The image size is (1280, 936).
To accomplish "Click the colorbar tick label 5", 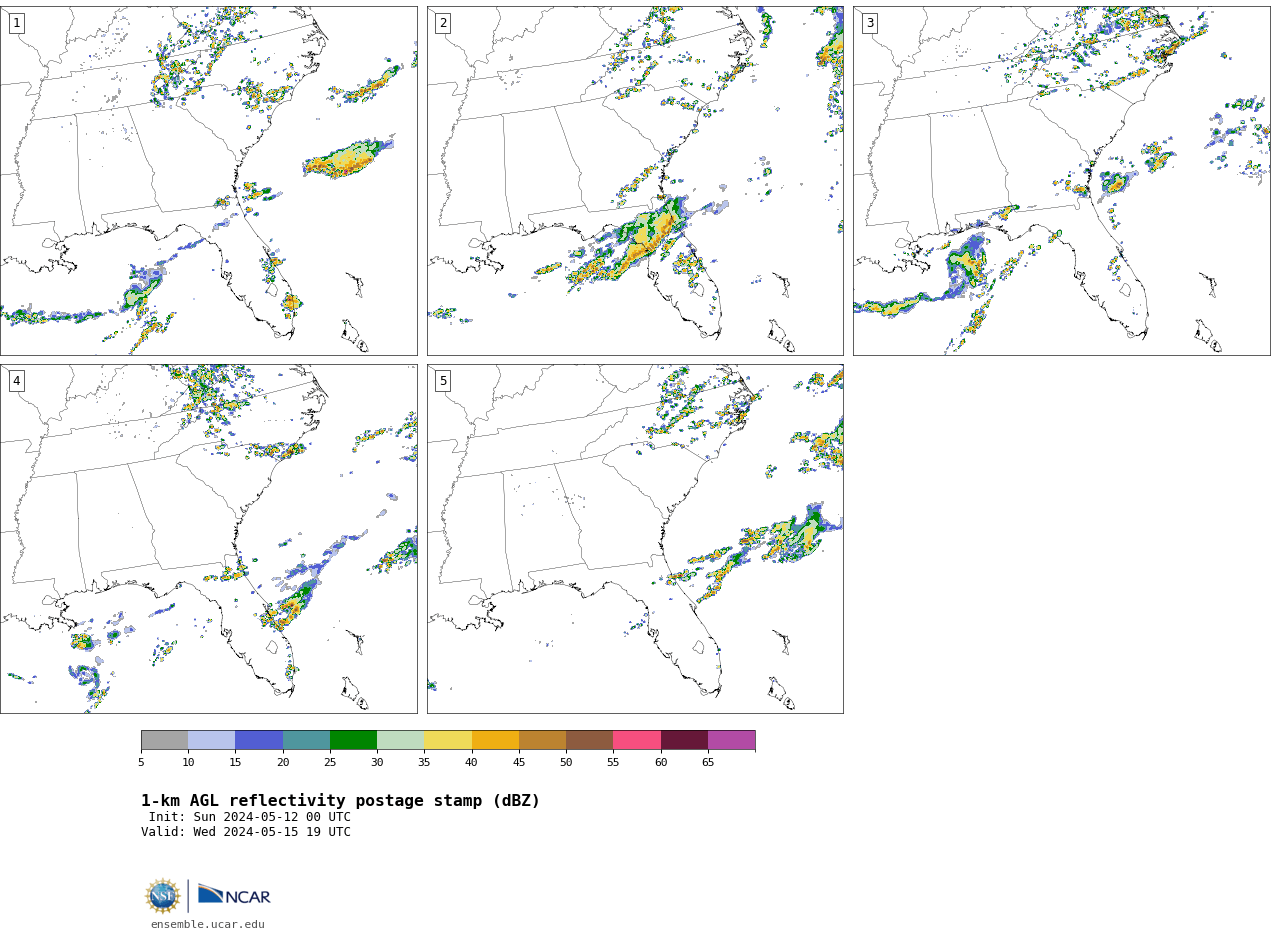I will click(x=141, y=763).
